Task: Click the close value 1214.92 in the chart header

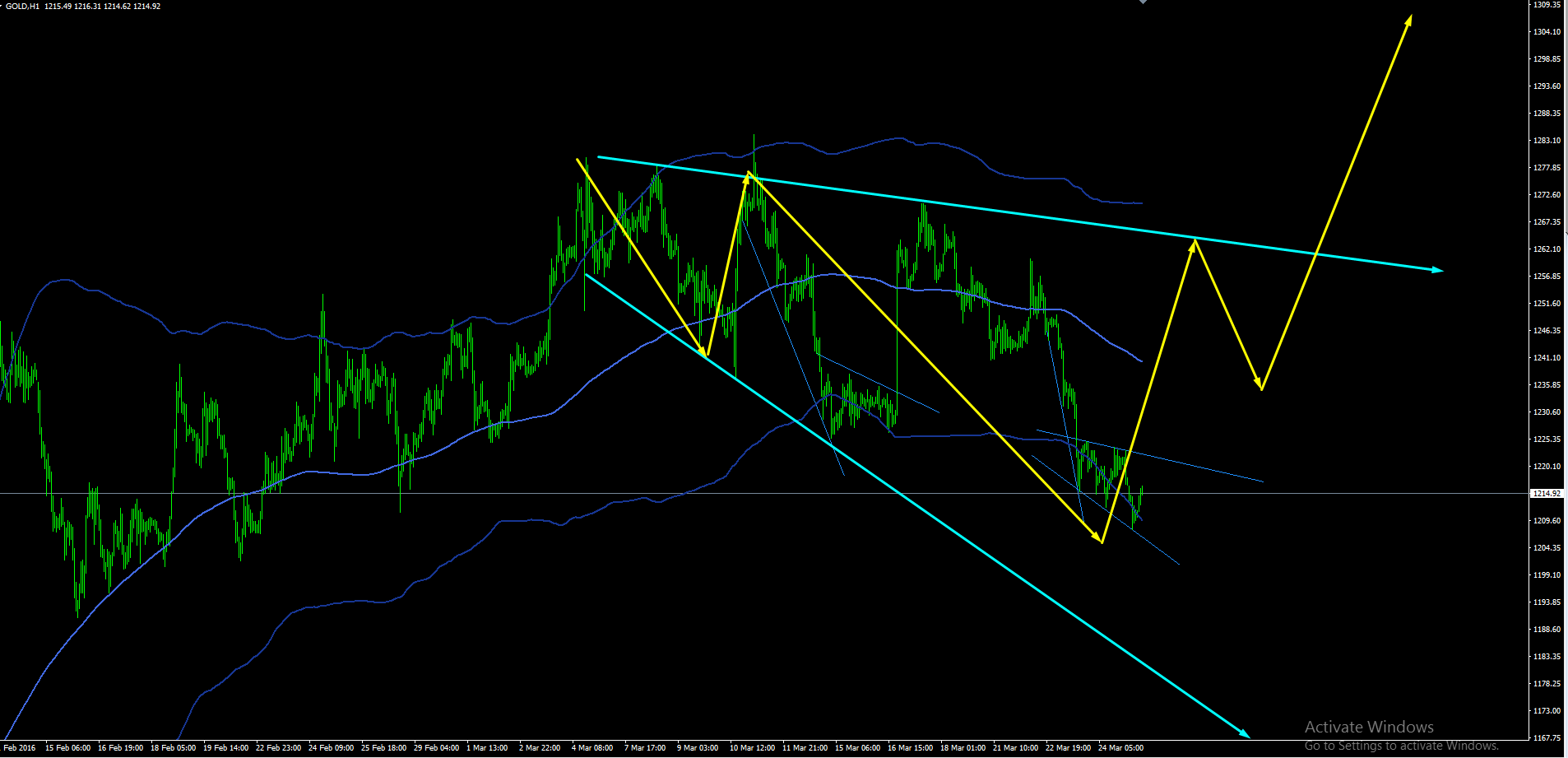Action: [146, 7]
